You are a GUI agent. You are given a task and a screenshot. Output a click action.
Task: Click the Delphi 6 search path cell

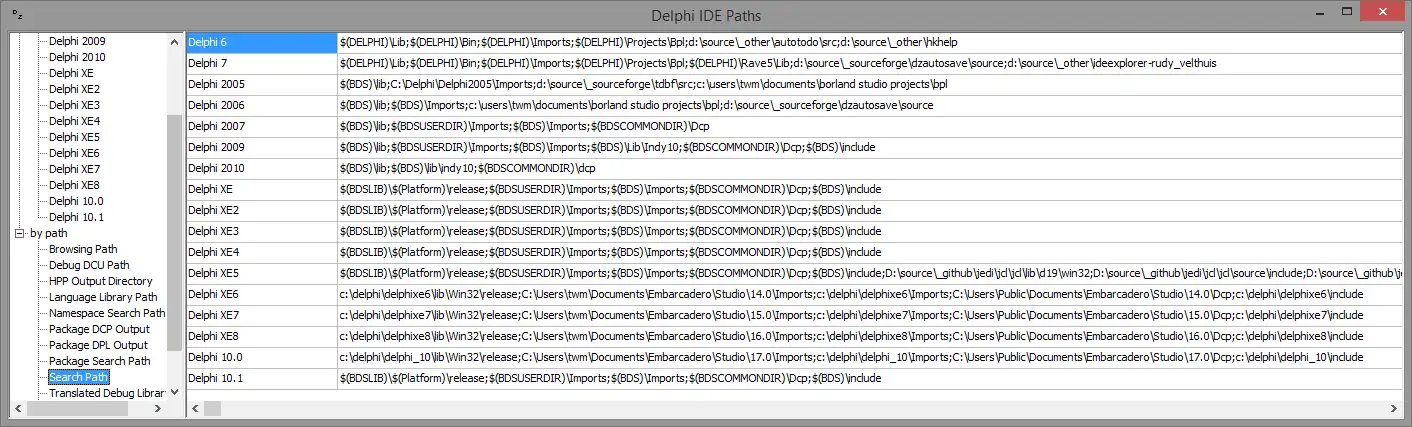(x=870, y=43)
